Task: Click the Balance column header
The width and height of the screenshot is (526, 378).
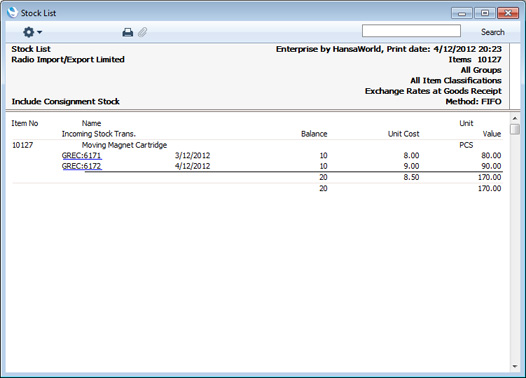Action: point(314,134)
